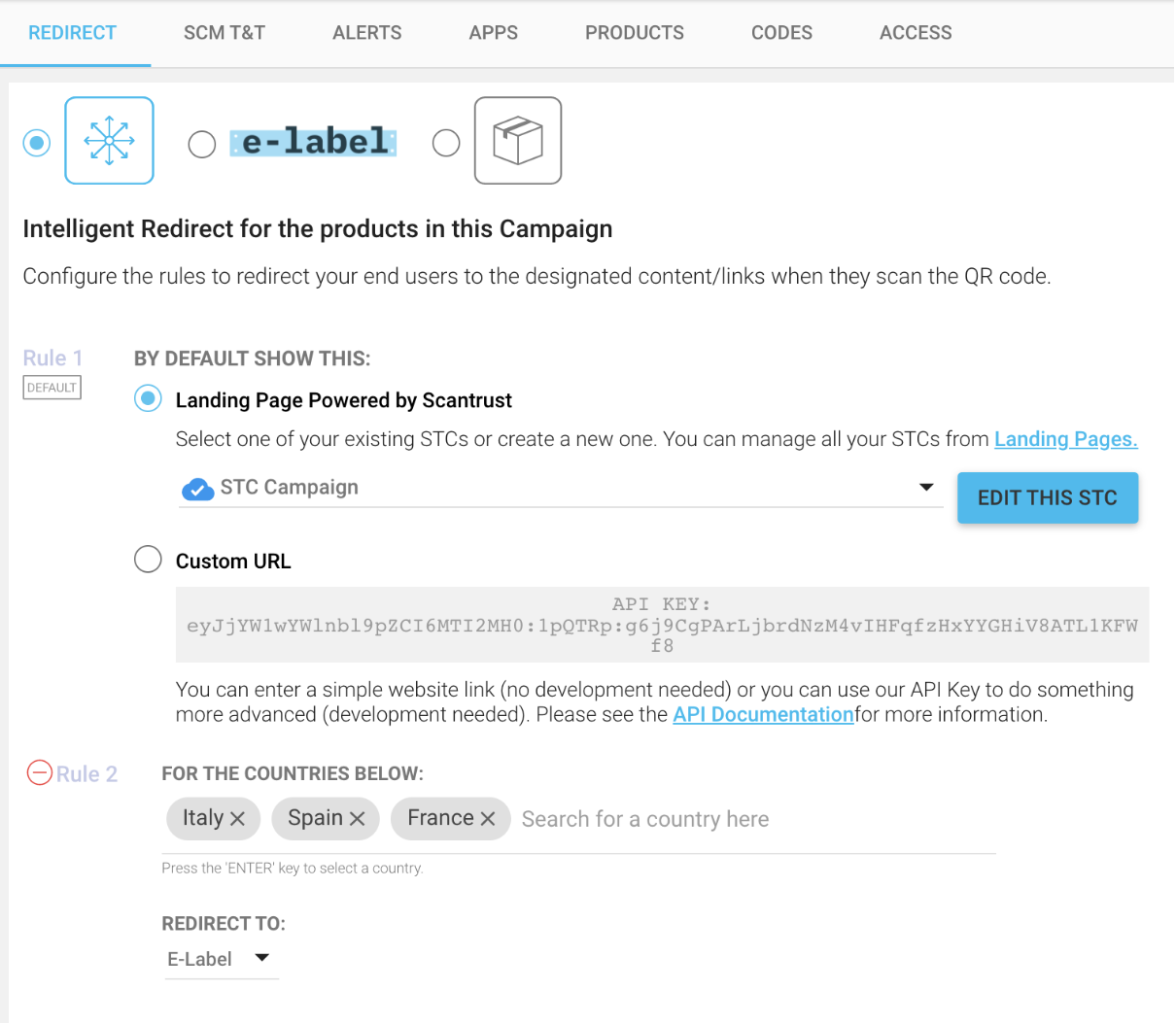Delete Rule 2 with red minus icon
The image size is (1176, 1024).
[x=39, y=773]
